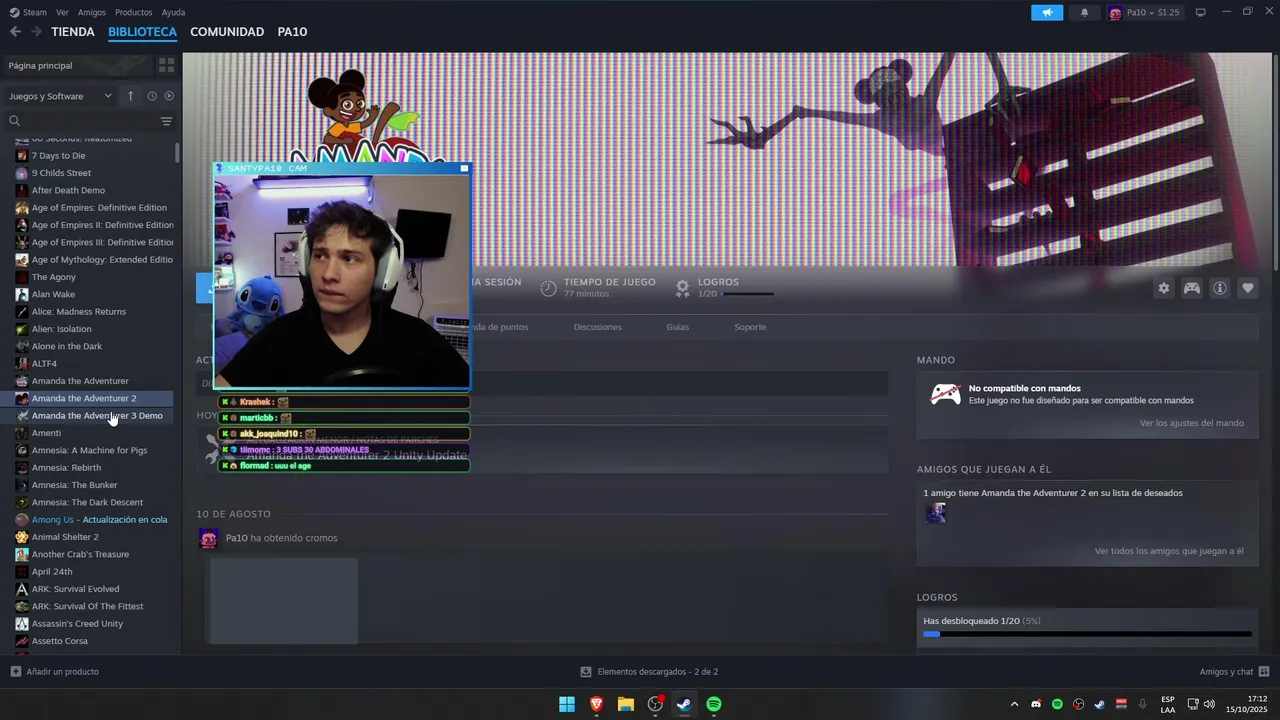Open PA10 profile tab
Screen dimensions: 1280x720
(x=292, y=32)
